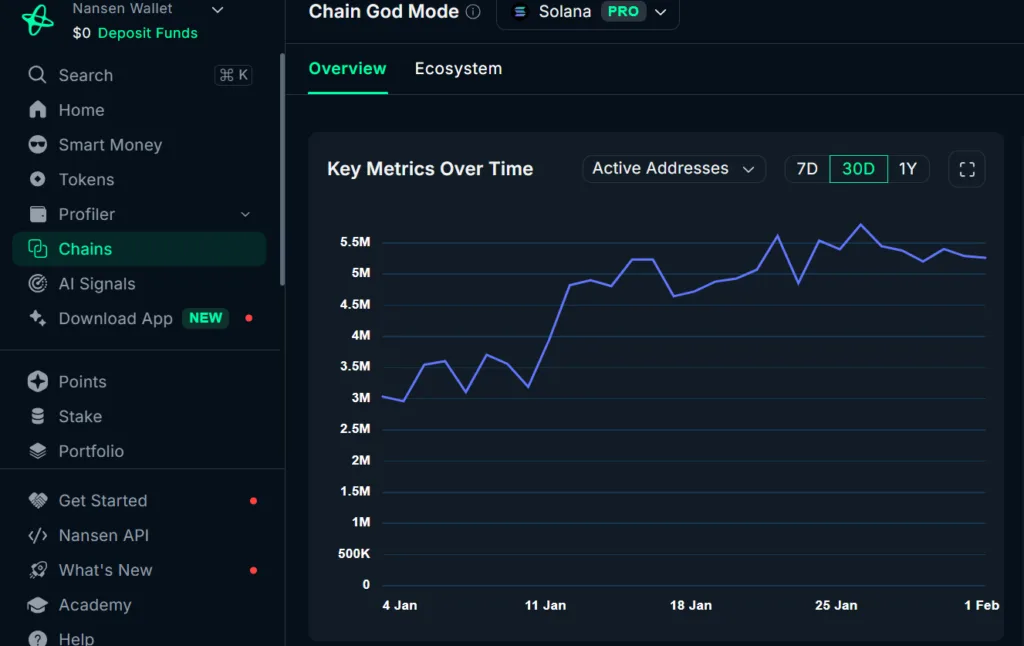Expand the chart to fullscreen view
This screenshot has height=646, width=1024.
click(x=966, y=169)
